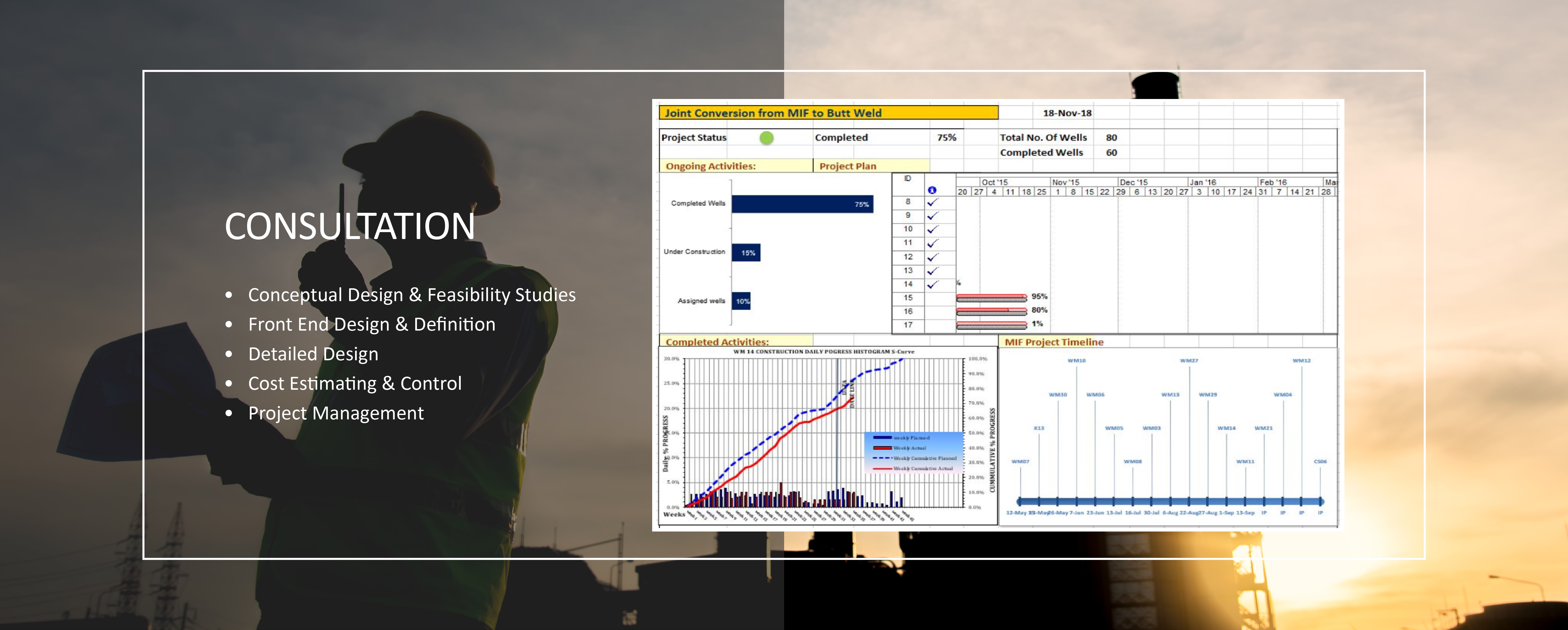This screenshot has height=630, width=1568.
Task: Select the Assigned wells 10% bar
Action: coord(741,301)
